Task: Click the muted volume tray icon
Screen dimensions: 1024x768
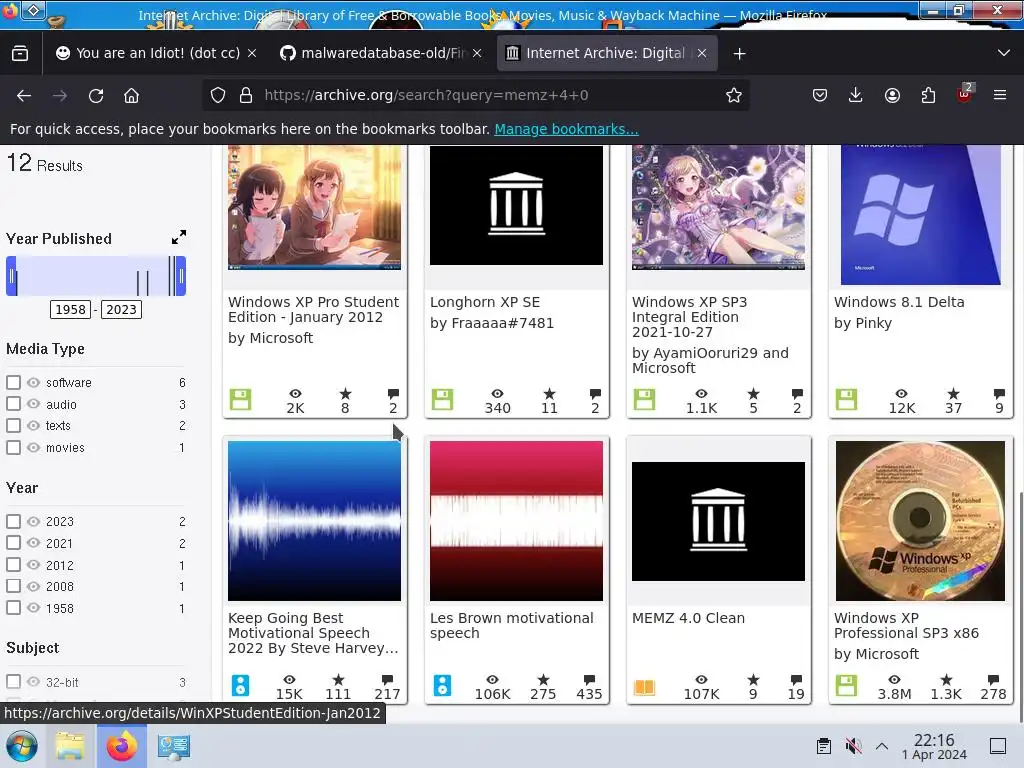Action: pos(853,746)
